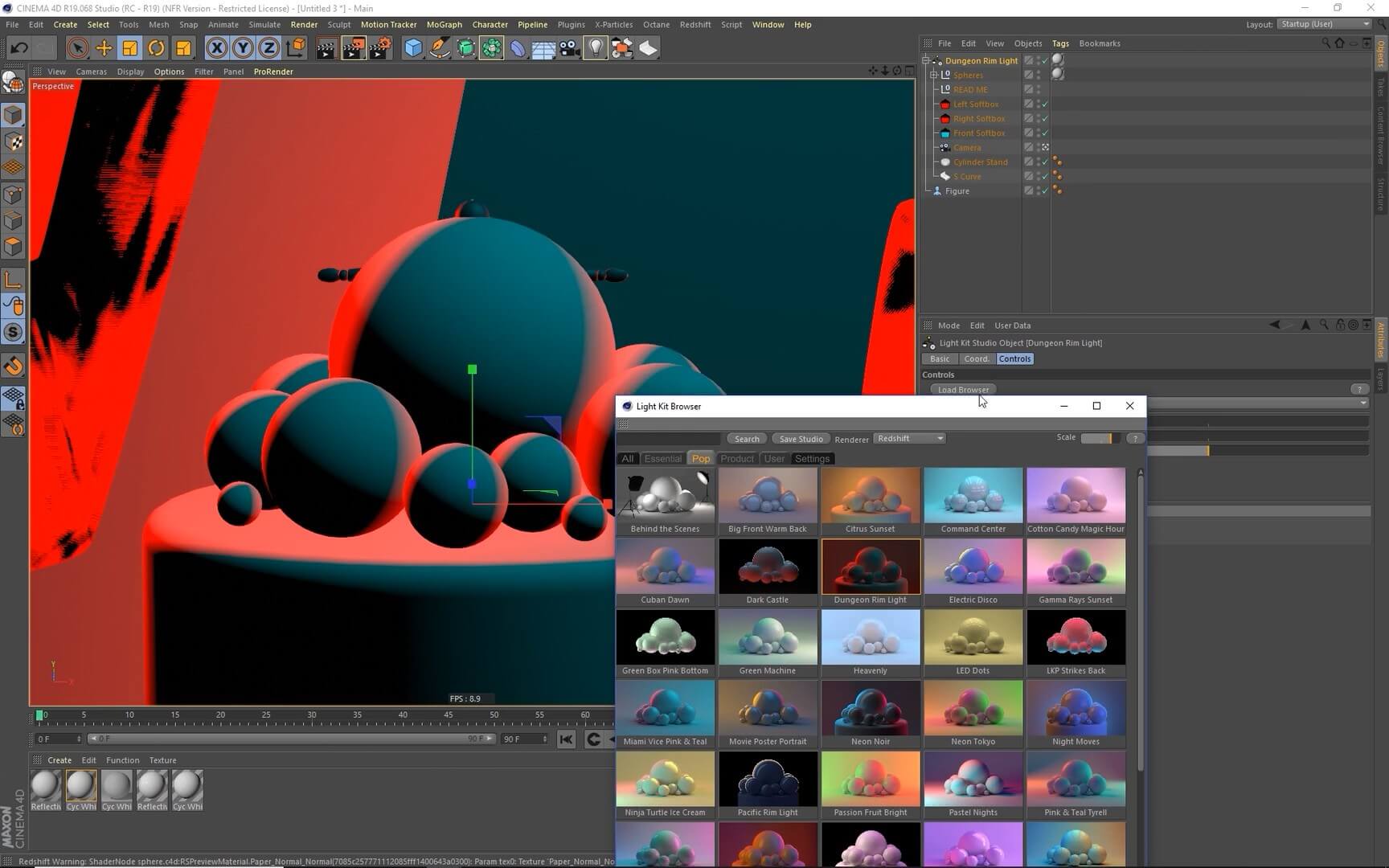Open the Redshift menu
This screenshot has height=868, width=1389.
pyautogui.click(x=695, y=25)
